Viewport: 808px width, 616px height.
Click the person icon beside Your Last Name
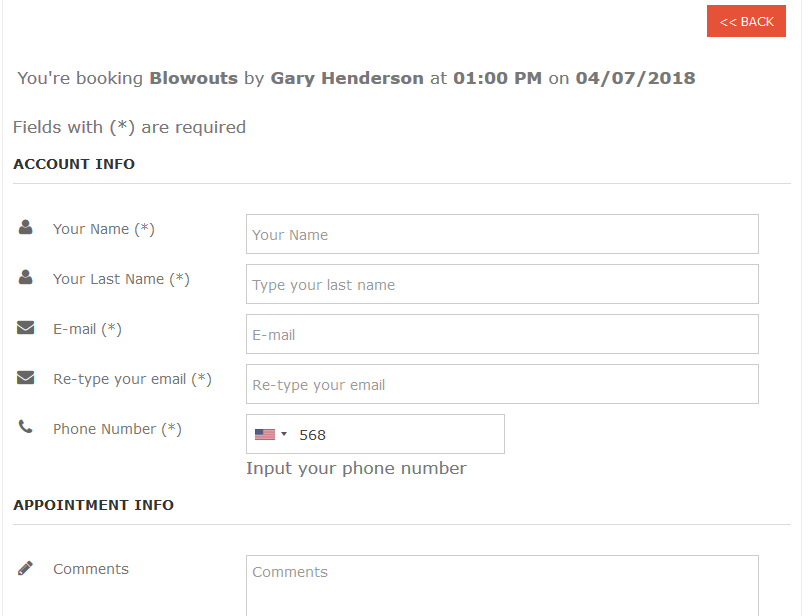click(x=25, y=277)
